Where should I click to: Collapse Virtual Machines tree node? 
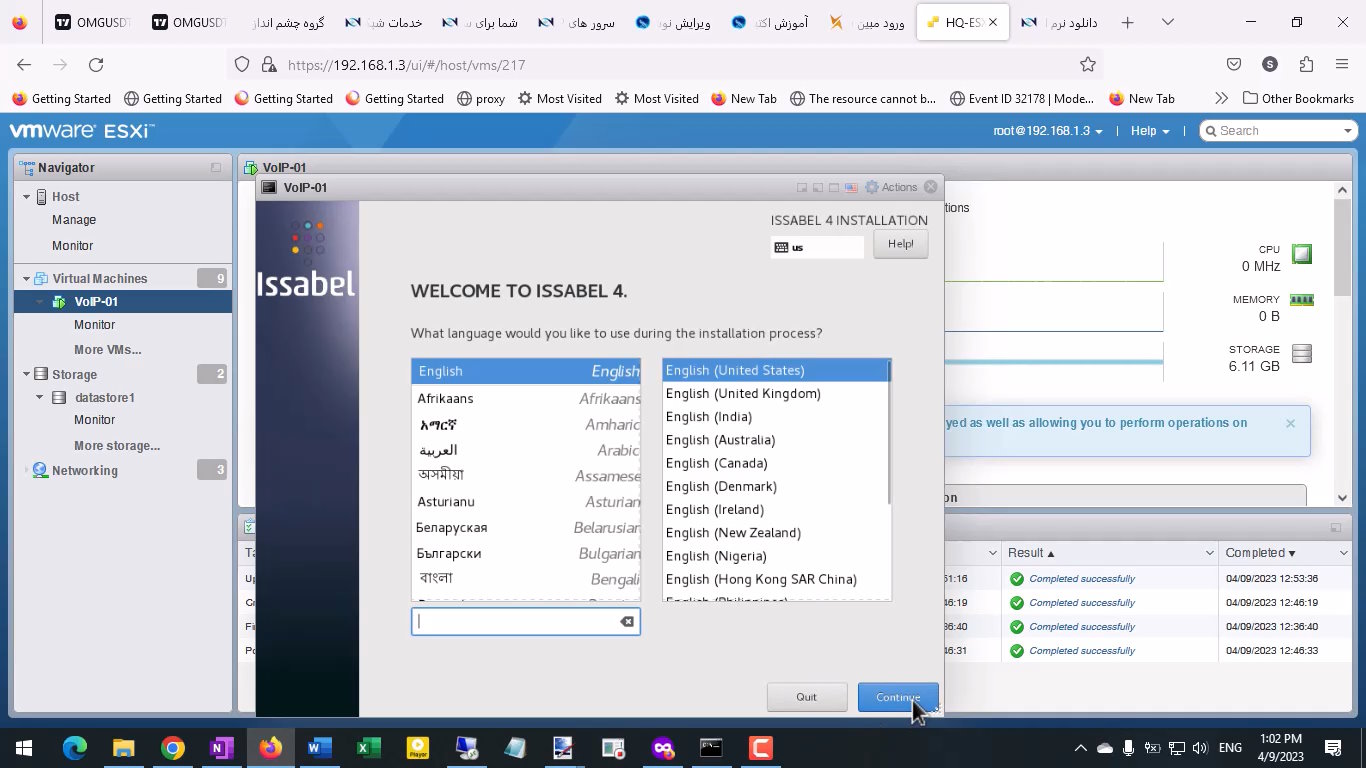click(27, 279)
